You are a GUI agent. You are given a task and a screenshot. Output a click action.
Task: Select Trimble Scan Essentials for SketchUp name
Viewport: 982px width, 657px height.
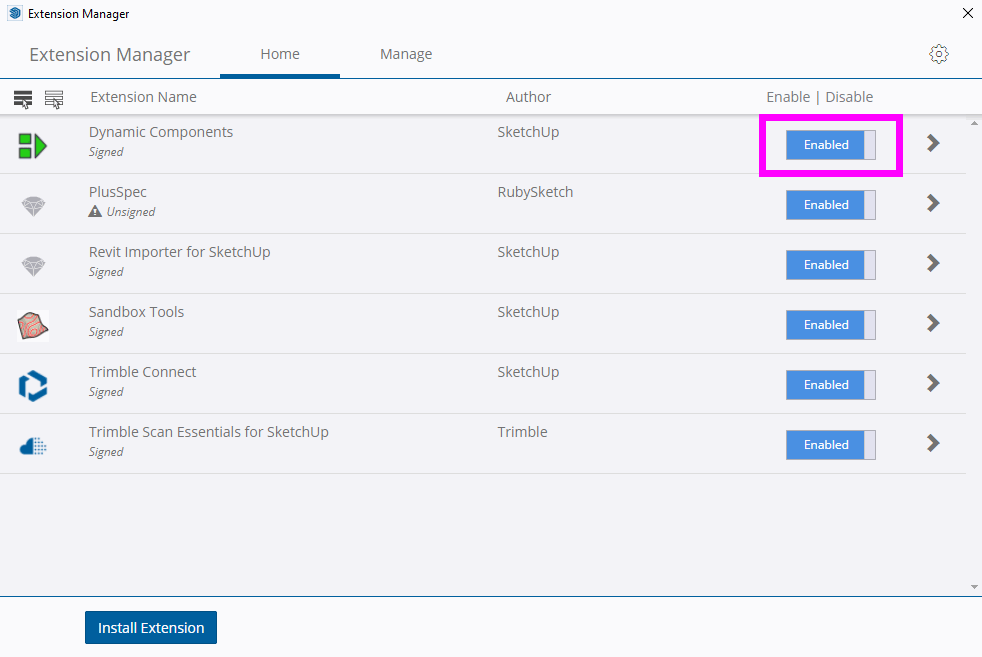pos(209,432)
